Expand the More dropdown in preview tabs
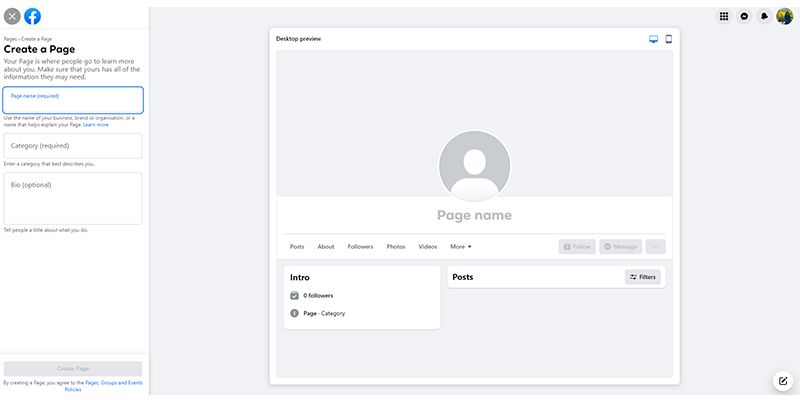The height and width of the screenshot is (400, 800). tap(460, 246)
